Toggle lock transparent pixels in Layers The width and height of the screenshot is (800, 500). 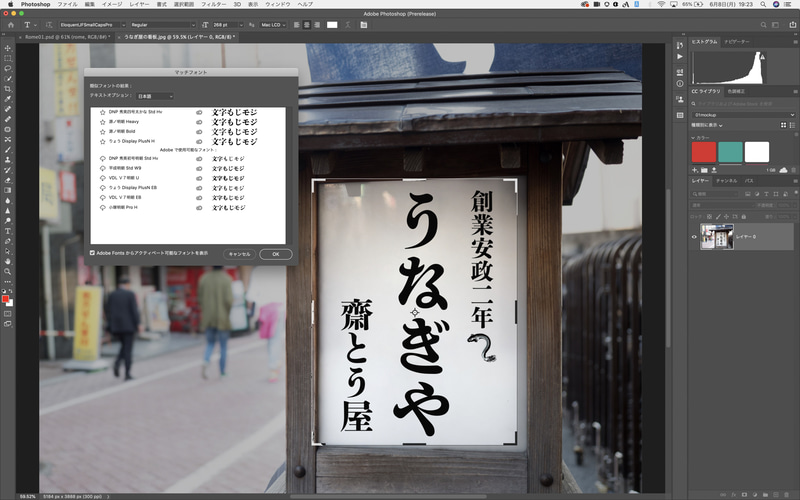pos(709,217)
